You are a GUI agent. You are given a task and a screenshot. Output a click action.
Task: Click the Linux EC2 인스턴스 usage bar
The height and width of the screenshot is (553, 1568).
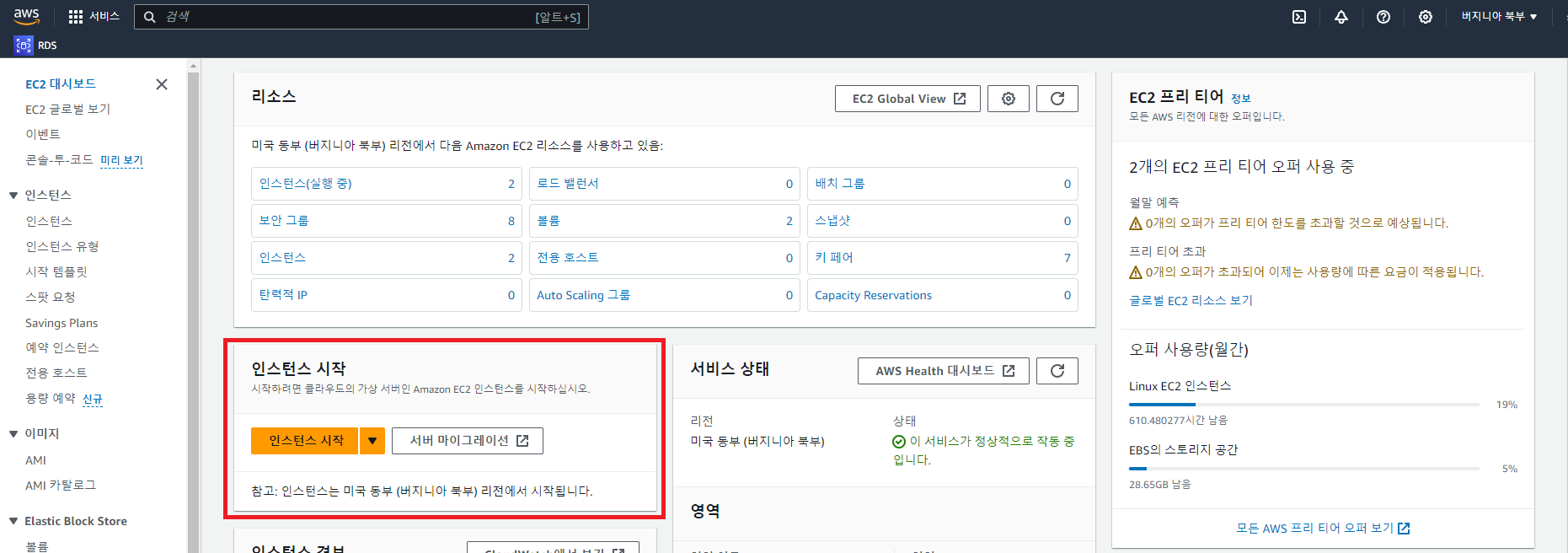[x=1304, y=405]
